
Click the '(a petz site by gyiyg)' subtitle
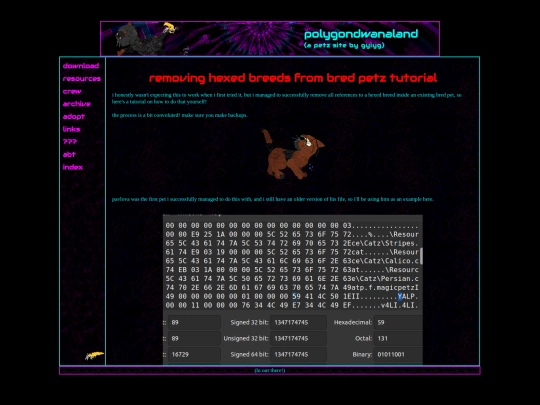coord(344,45)
